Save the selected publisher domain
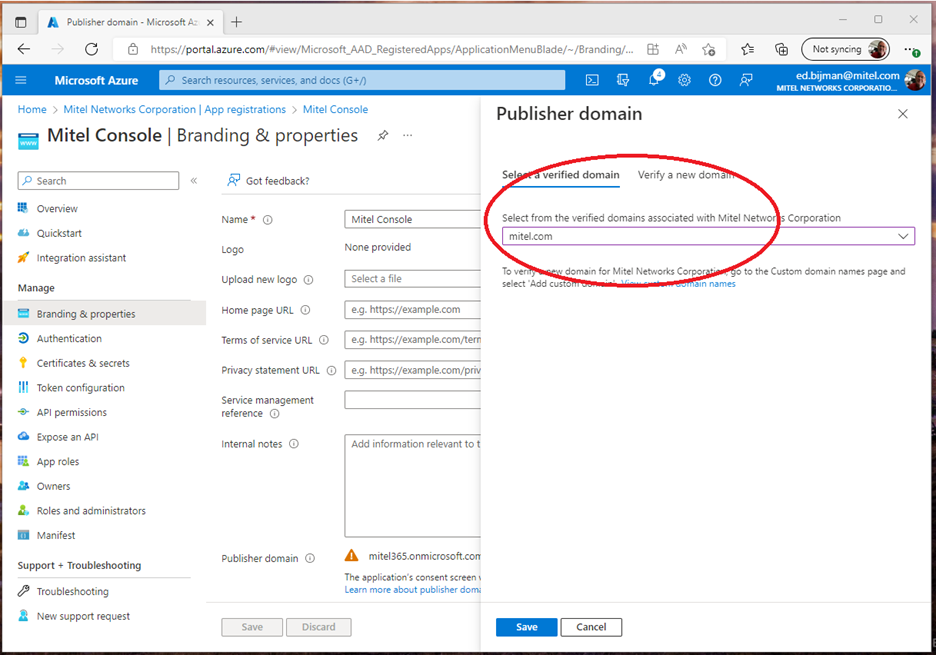Image resolution: width=936 pixels, height=655 pixels. [526, 627]
